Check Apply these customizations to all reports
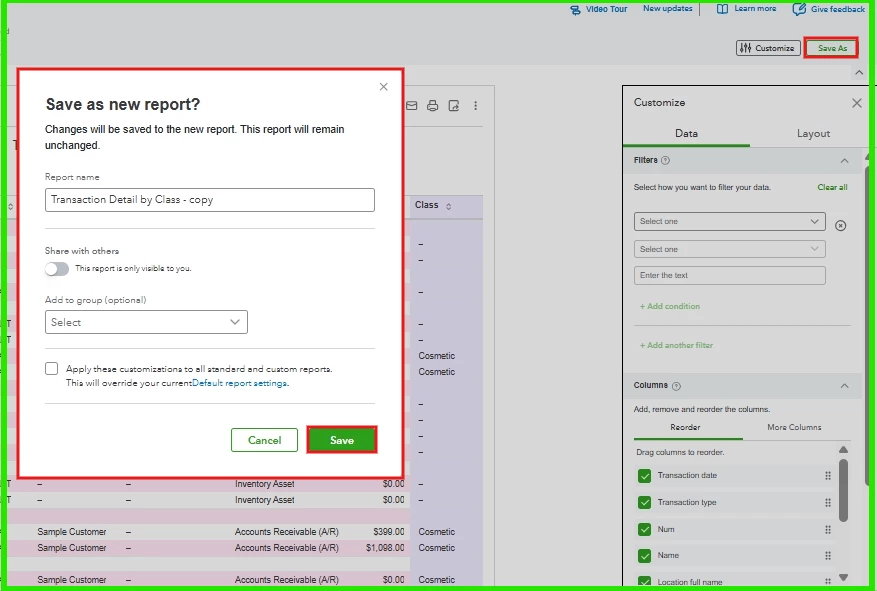 point(51,368)
